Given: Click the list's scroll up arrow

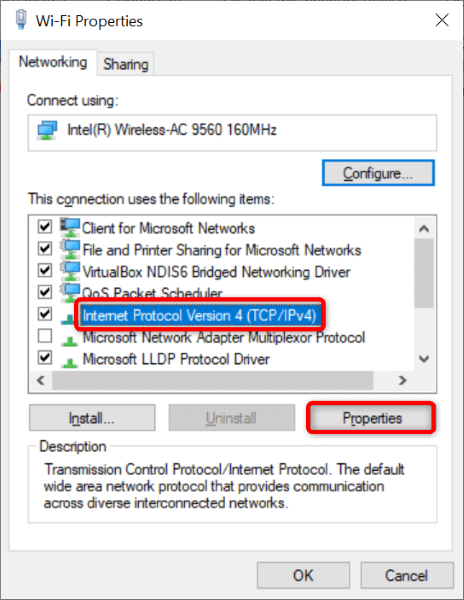Looking at the screenshot, I should click(423, 229).
